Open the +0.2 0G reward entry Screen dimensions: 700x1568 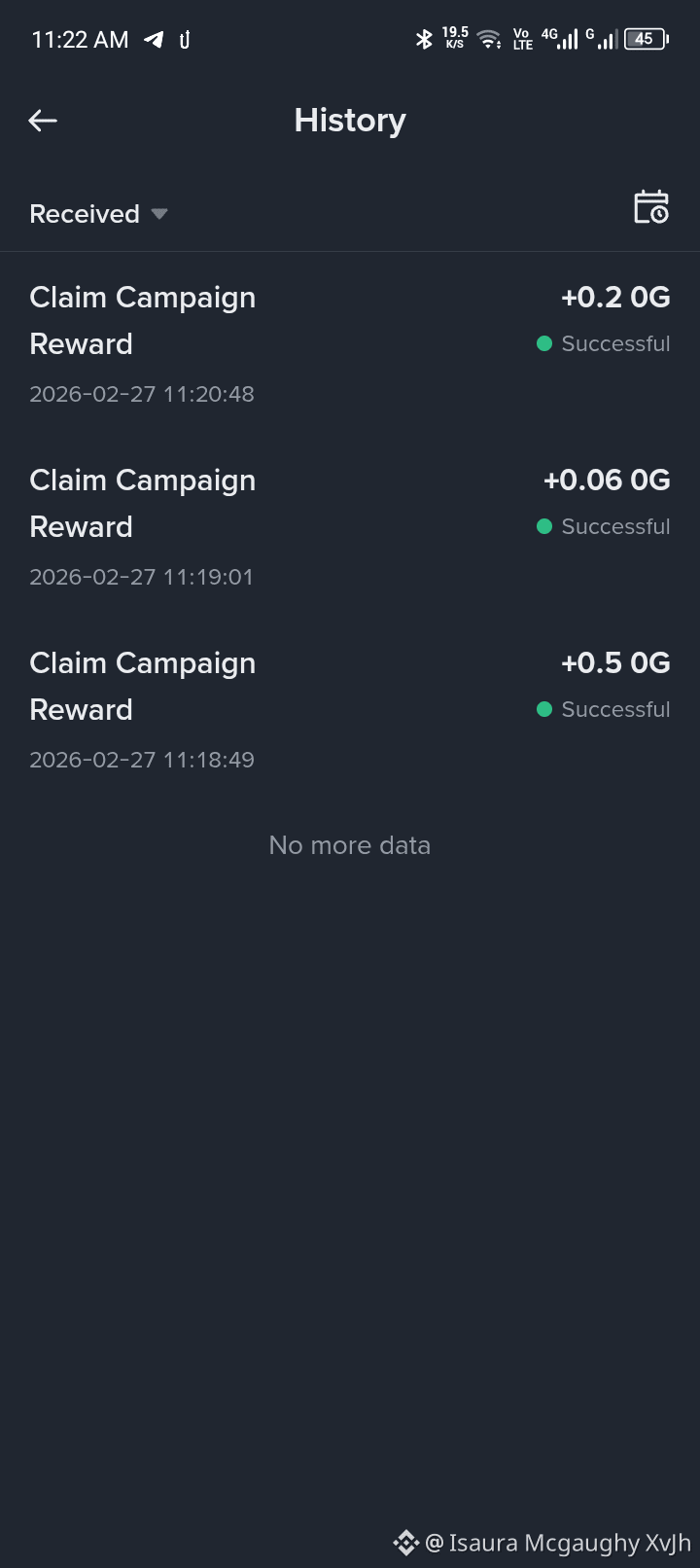click(350, 344)
